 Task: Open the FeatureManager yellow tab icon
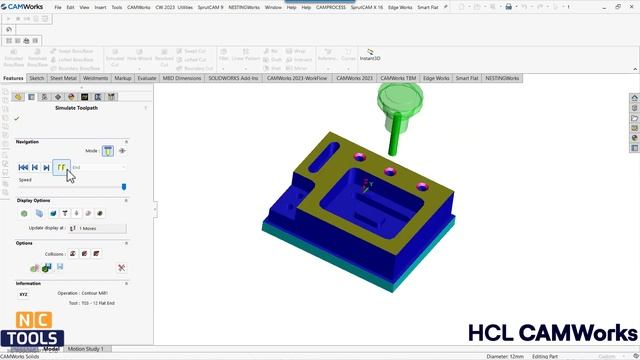(18, 97)
